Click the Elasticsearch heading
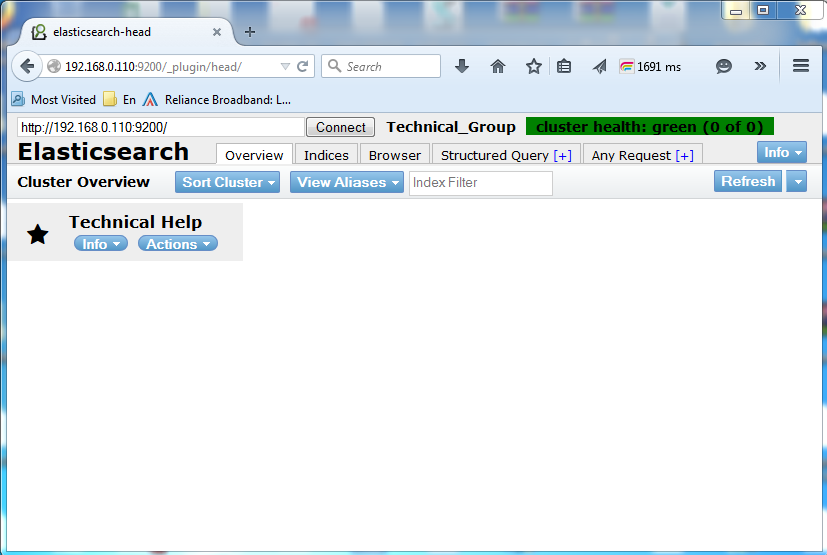 (x=103, y=152)
